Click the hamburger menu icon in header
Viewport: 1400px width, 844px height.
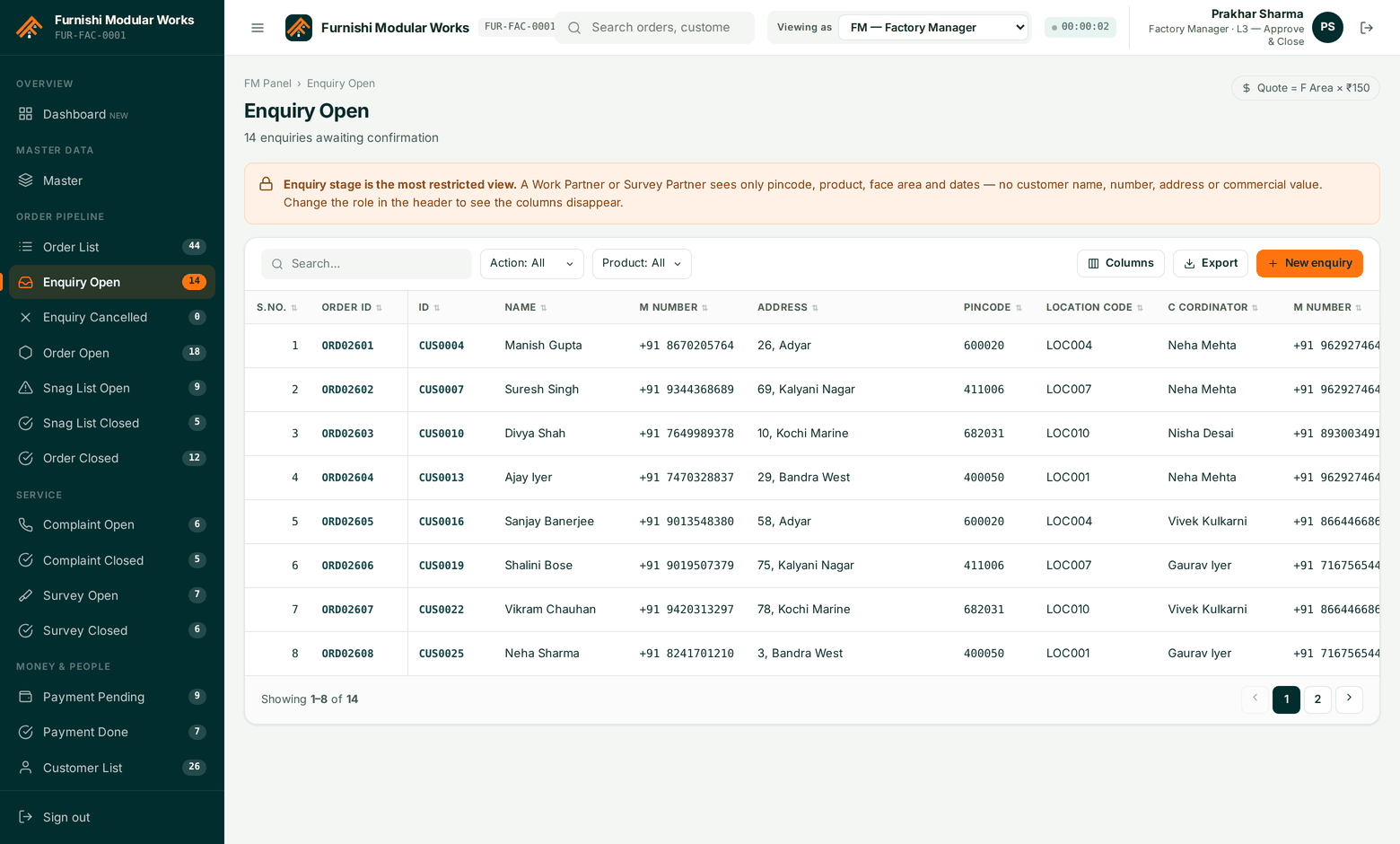tap(258, 28)
